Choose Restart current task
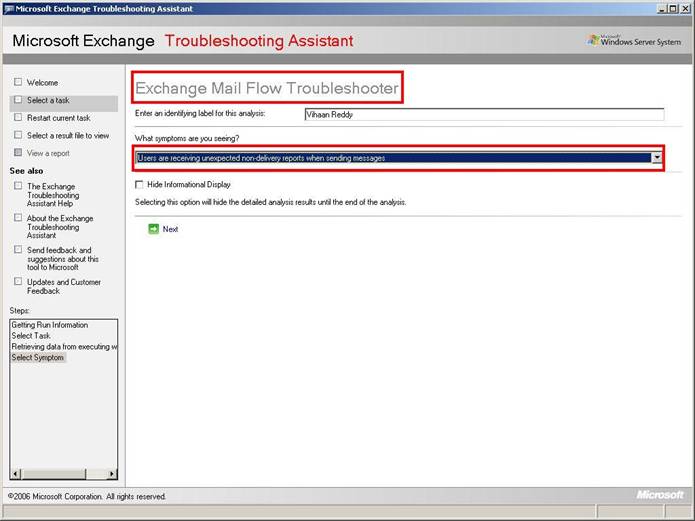695x521 pixels. click(x=59, y=118)
